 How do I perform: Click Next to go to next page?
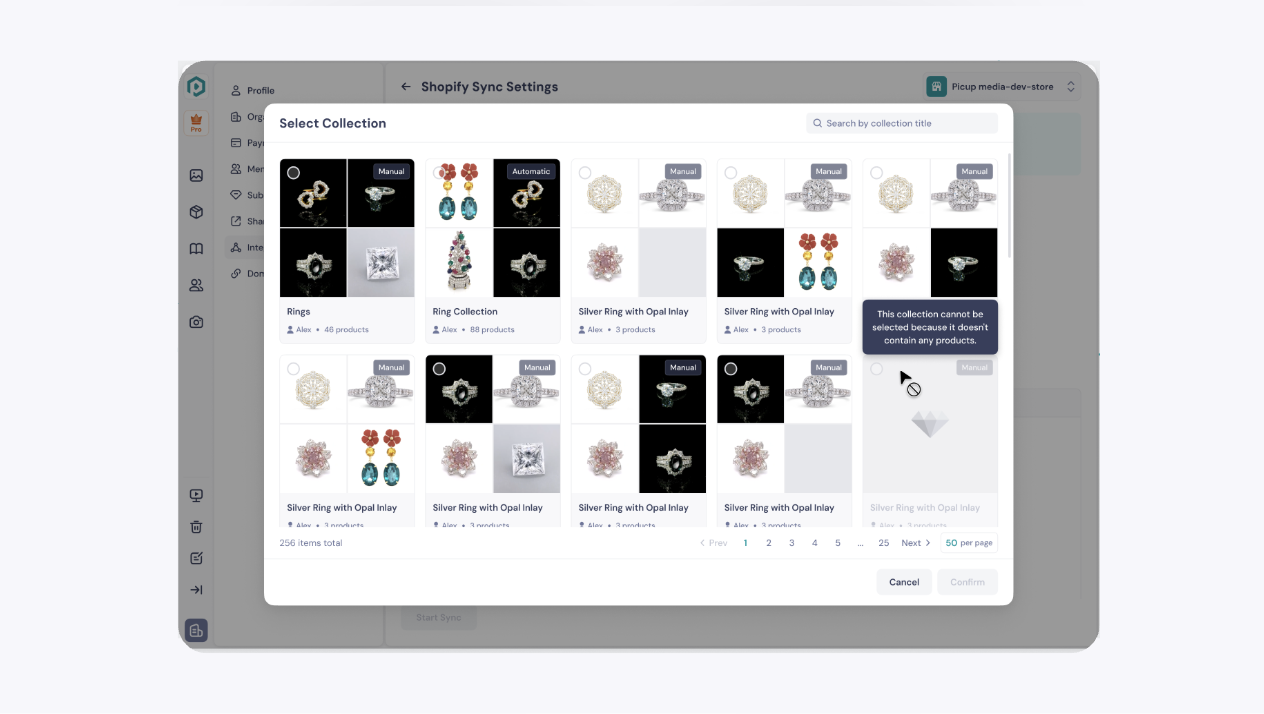(915, 543)
